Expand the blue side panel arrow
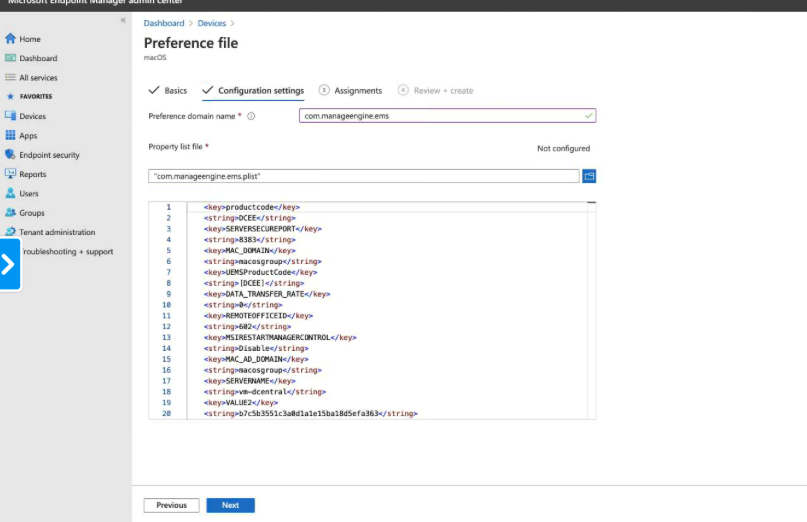Viewport: 807px width, 522px height. 10,264
